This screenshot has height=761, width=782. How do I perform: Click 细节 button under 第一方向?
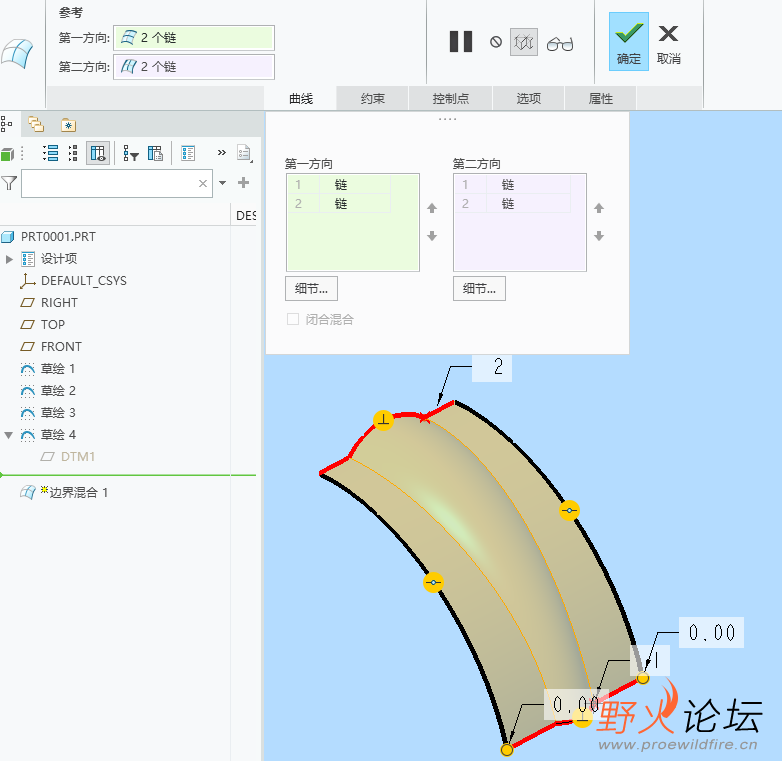(x=311, y=288)
